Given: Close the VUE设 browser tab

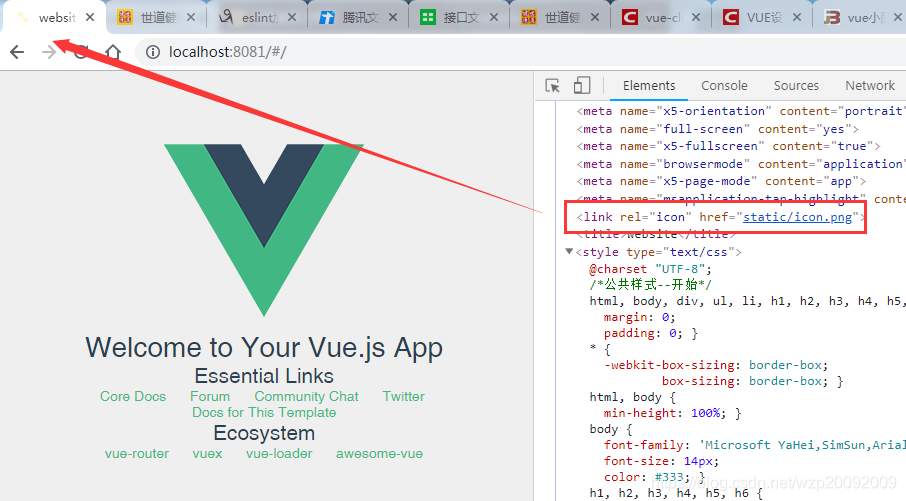Looking at the screenshot, I should pyautogui.click(x=797, y=17).
